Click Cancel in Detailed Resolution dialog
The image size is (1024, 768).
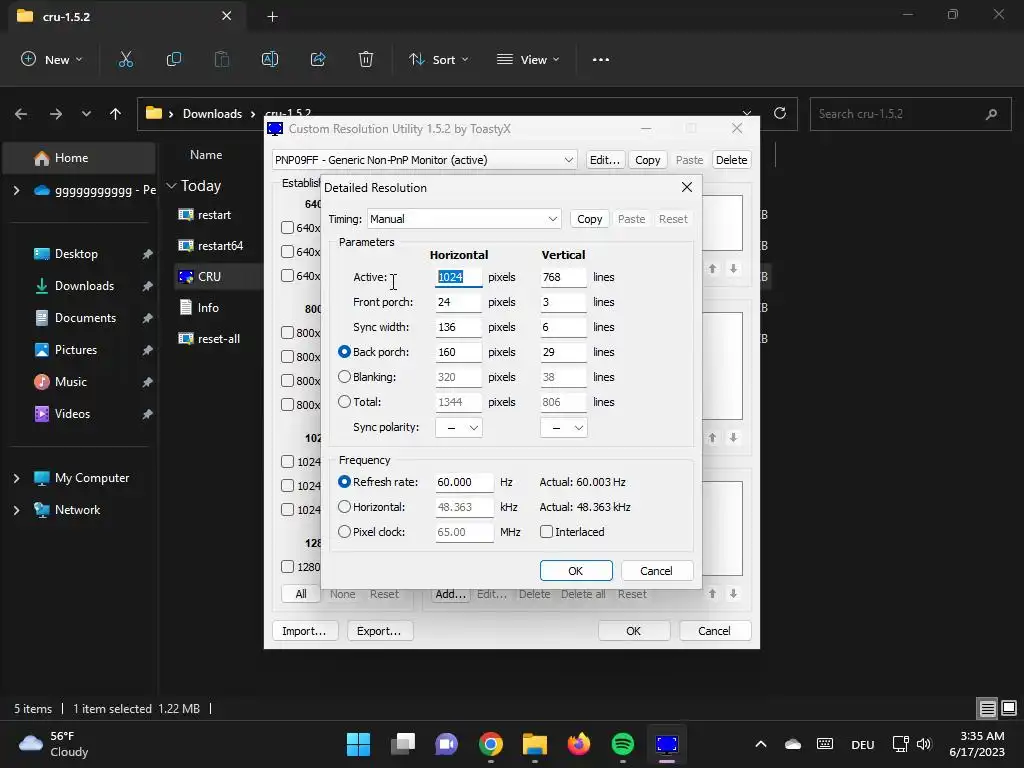656,571
